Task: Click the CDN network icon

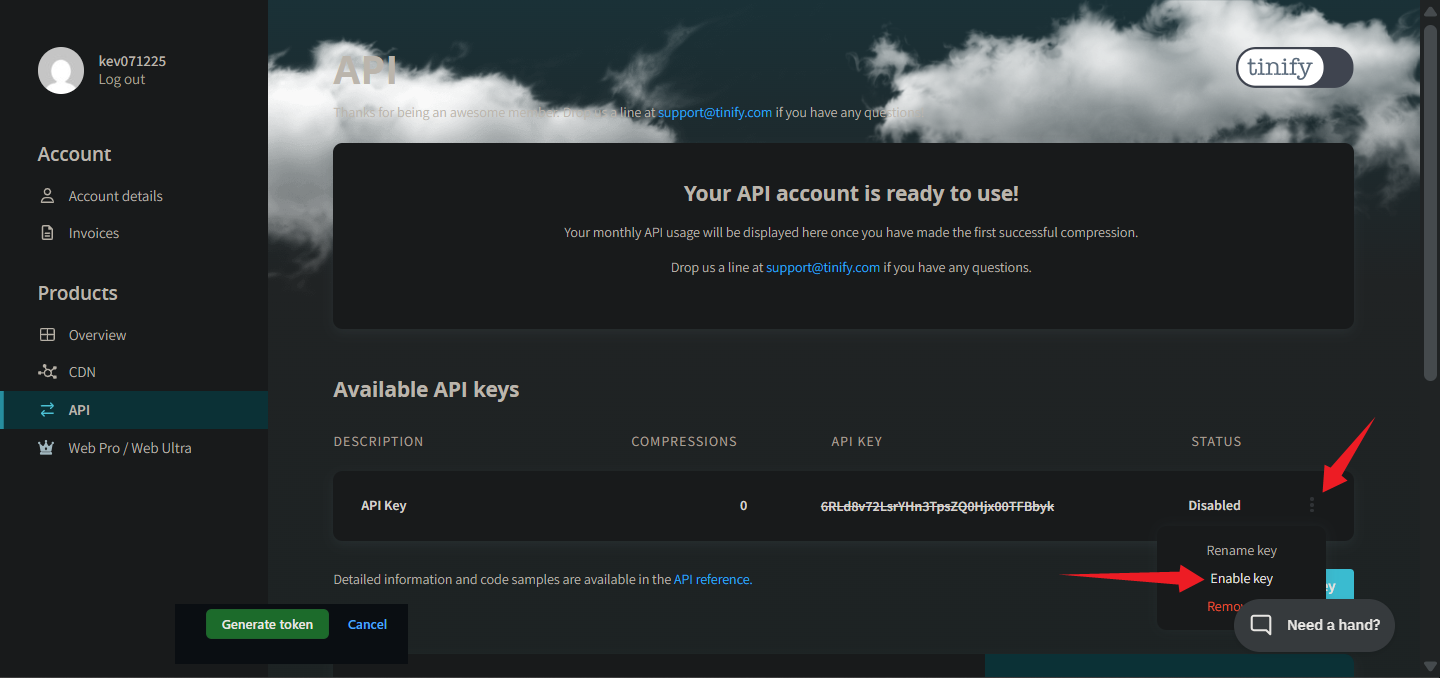Action: coord(47,372)
